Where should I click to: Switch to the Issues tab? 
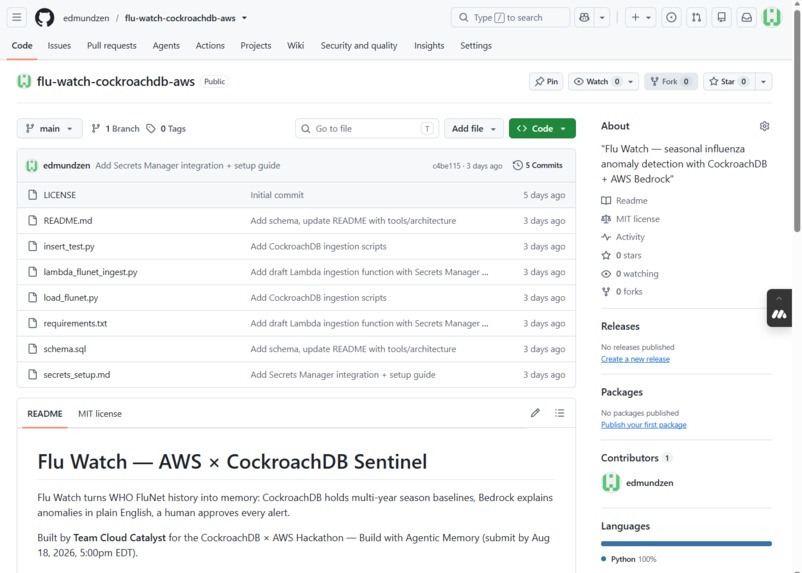[59, 46]
